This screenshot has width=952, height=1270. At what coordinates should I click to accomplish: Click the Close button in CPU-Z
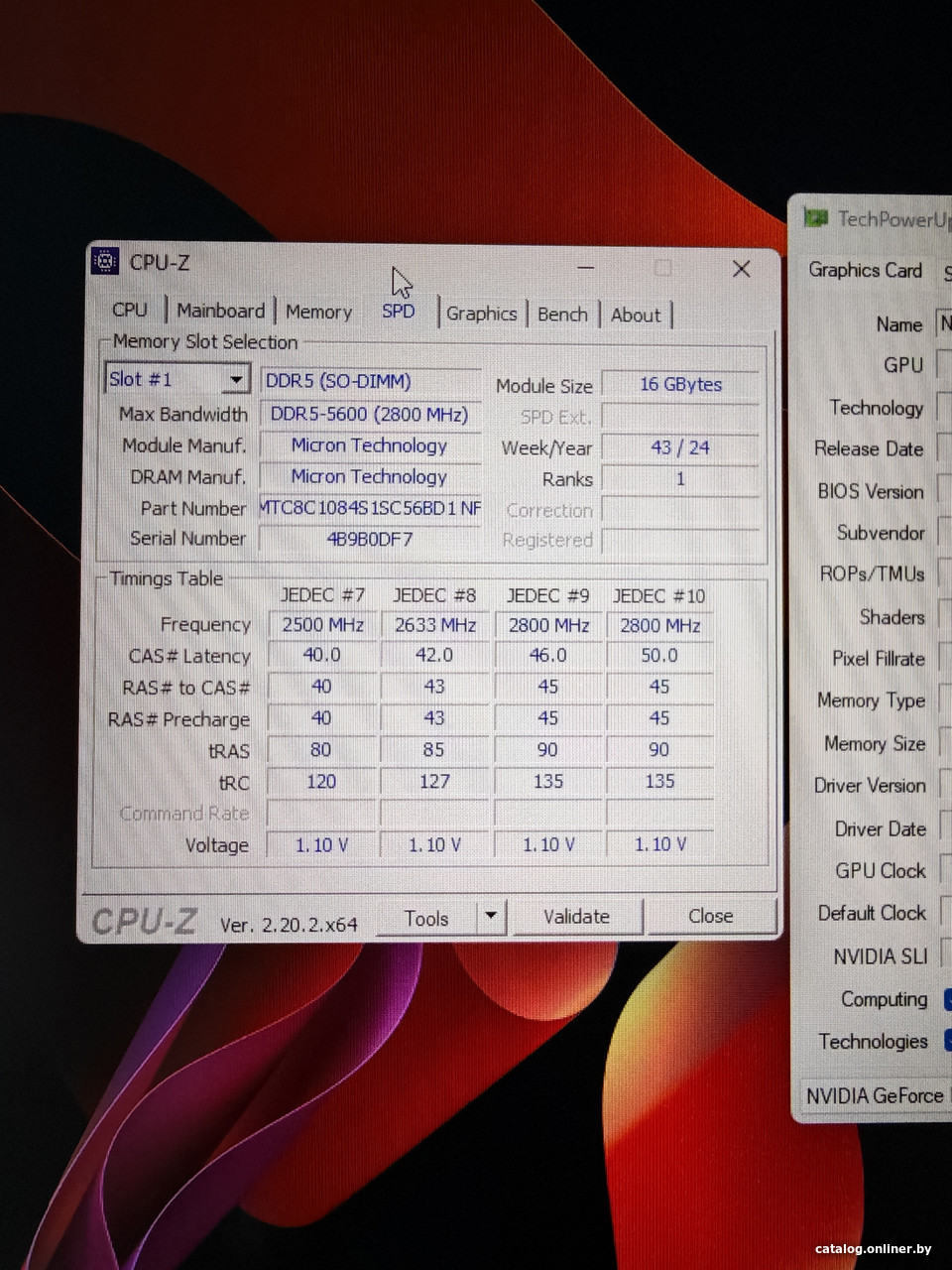711,916
